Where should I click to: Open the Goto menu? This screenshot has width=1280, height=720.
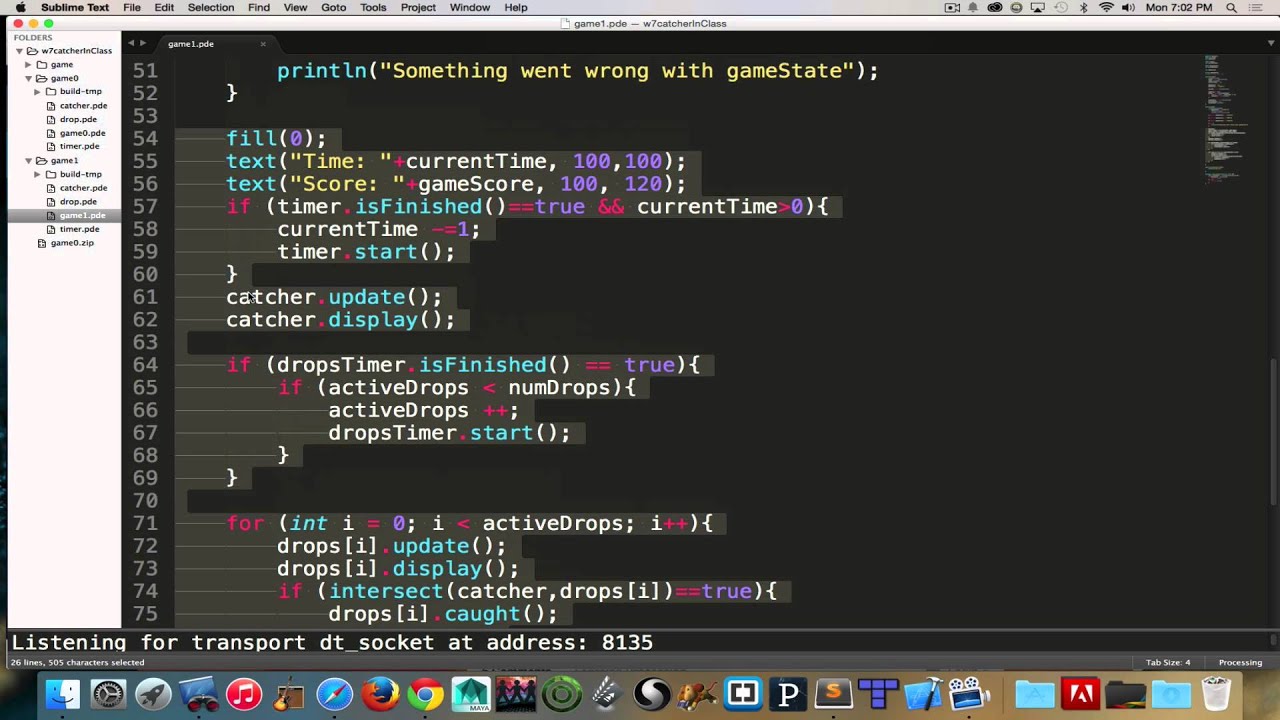pos(334,8)
